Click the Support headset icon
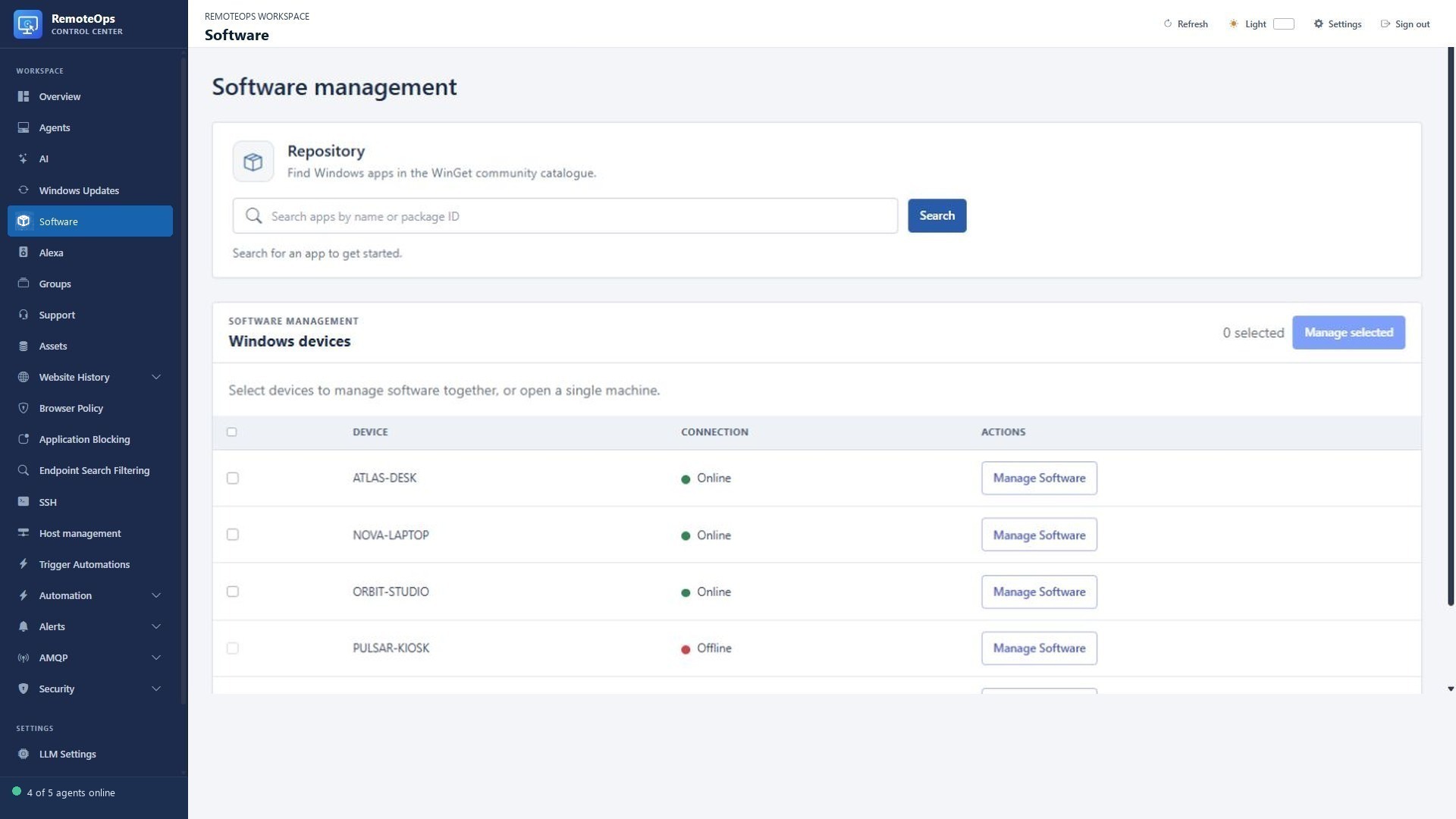This screenshot has width=1456, height=819. click(24, 315)
